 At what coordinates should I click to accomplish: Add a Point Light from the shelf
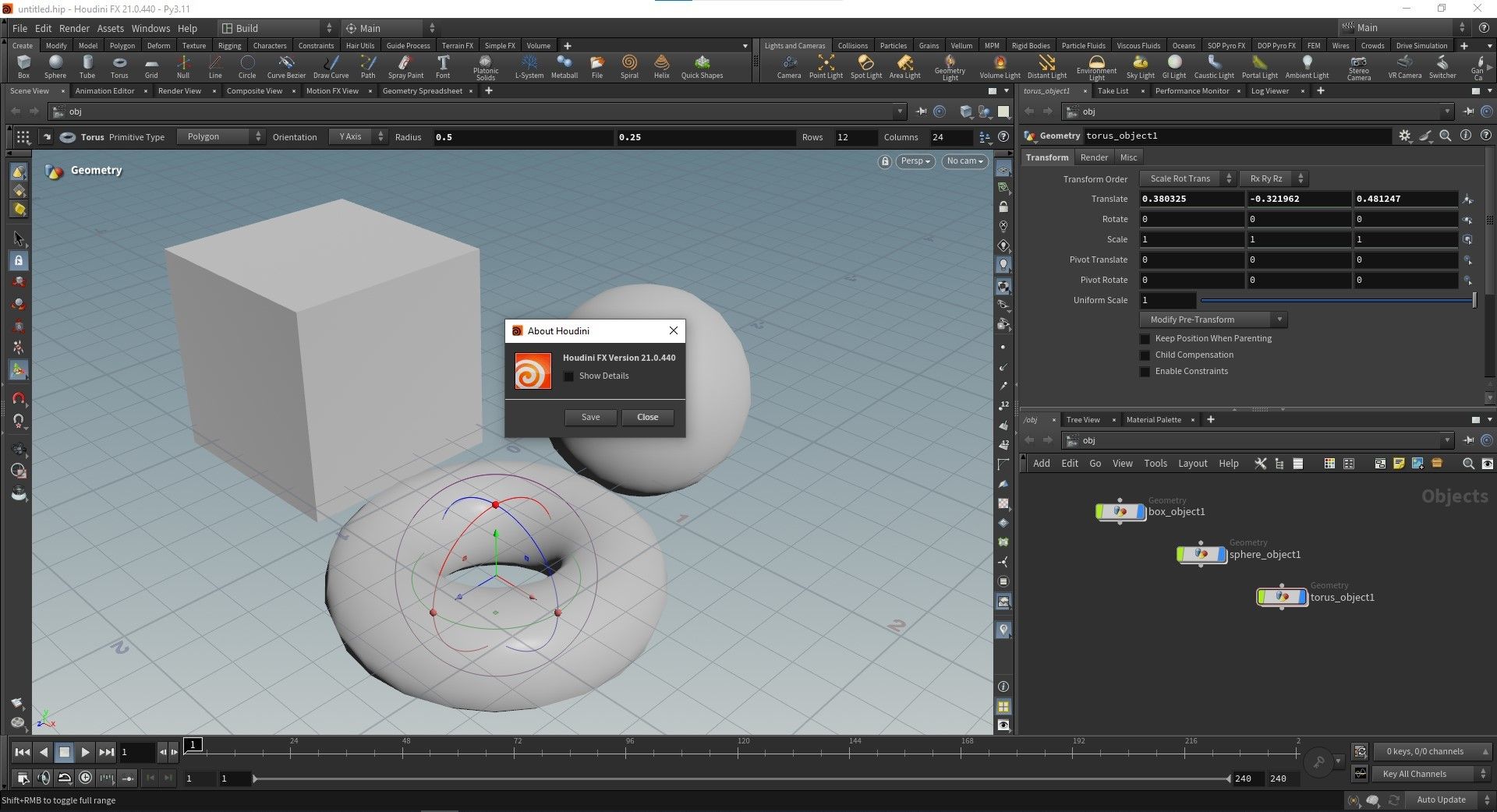825,66
